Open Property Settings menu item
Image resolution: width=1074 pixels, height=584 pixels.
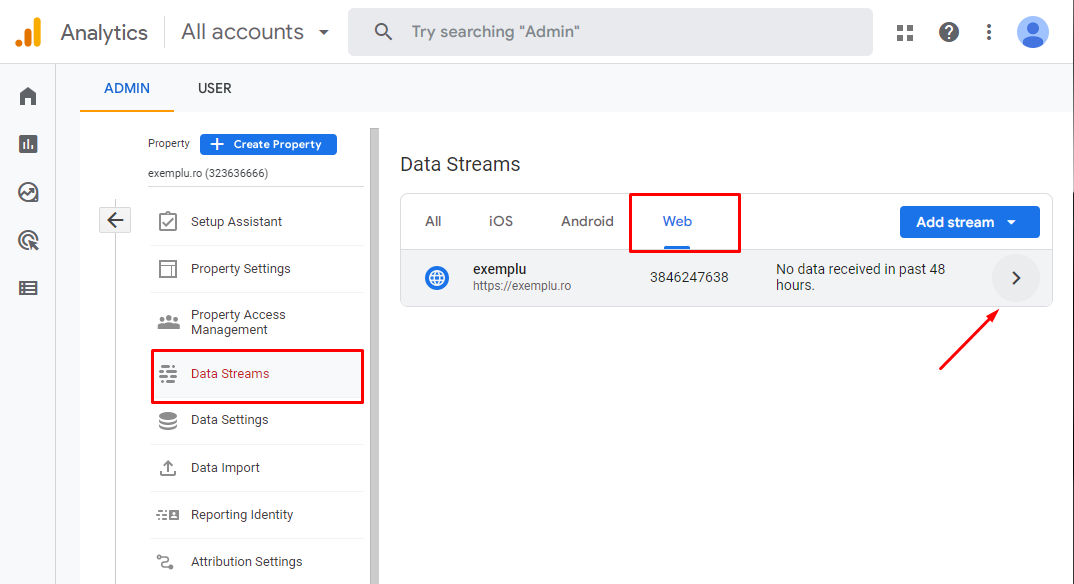pos(240,268)
